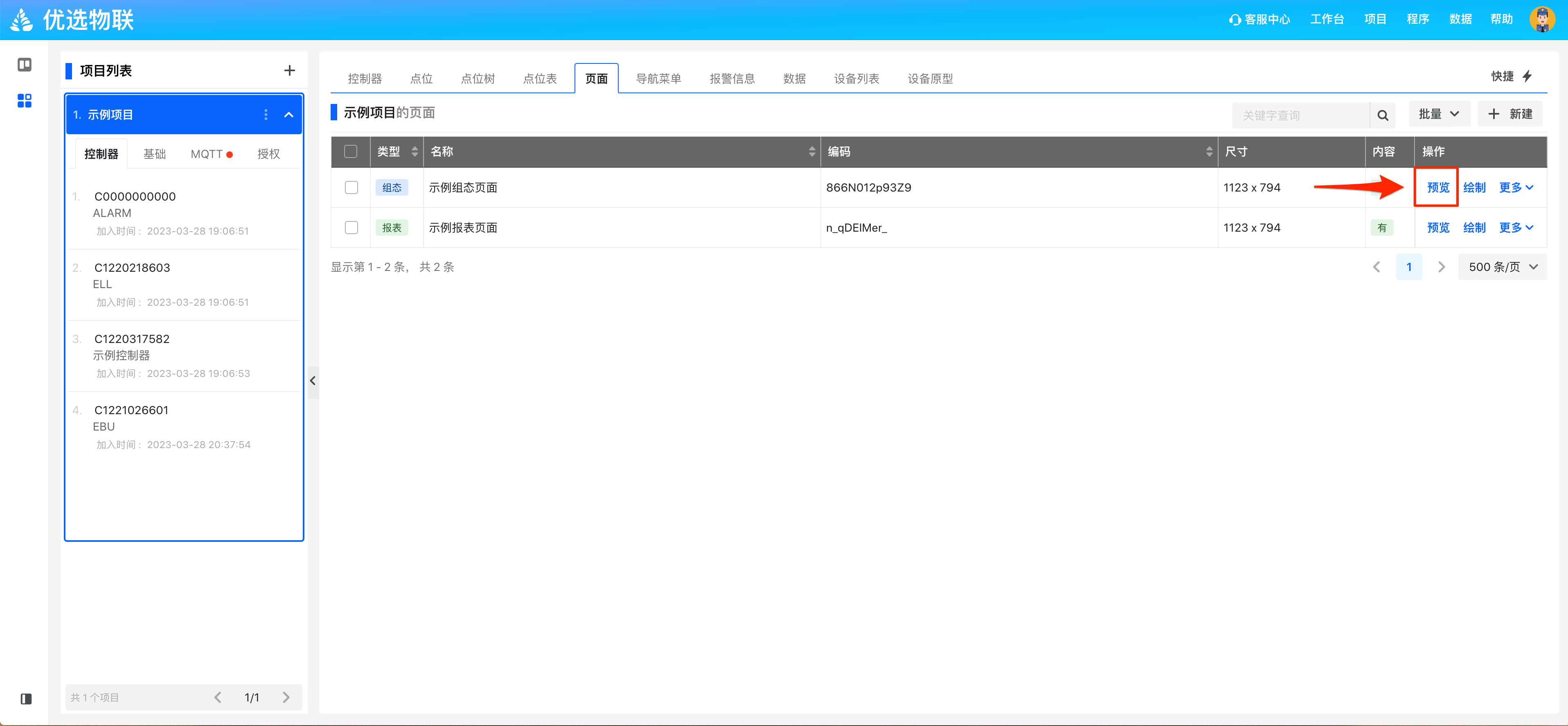Check the 示例报表页面 row checkbox
Screen dimensions: 1568x726
pos(351,228)
